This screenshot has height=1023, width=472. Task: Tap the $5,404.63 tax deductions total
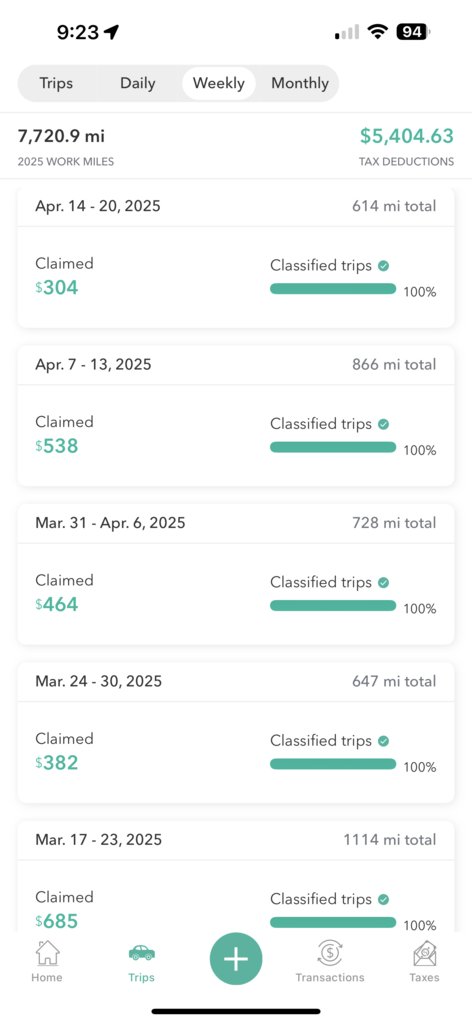pyautogui.click(x=407, y=136)
